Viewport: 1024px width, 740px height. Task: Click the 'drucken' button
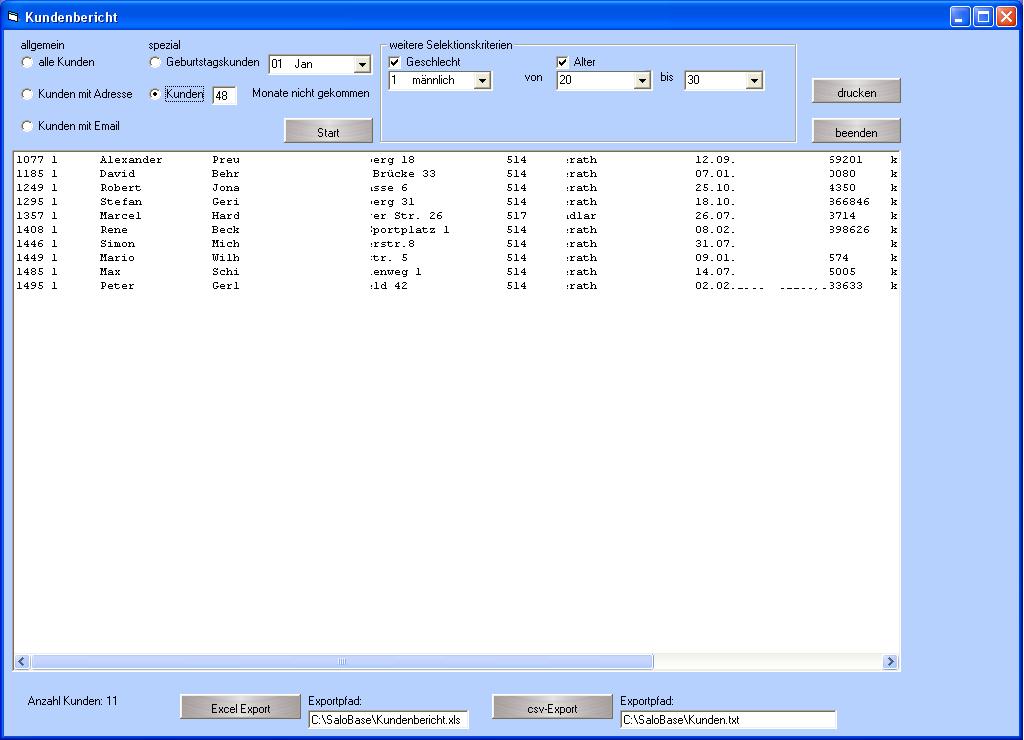tap(856, 92)
